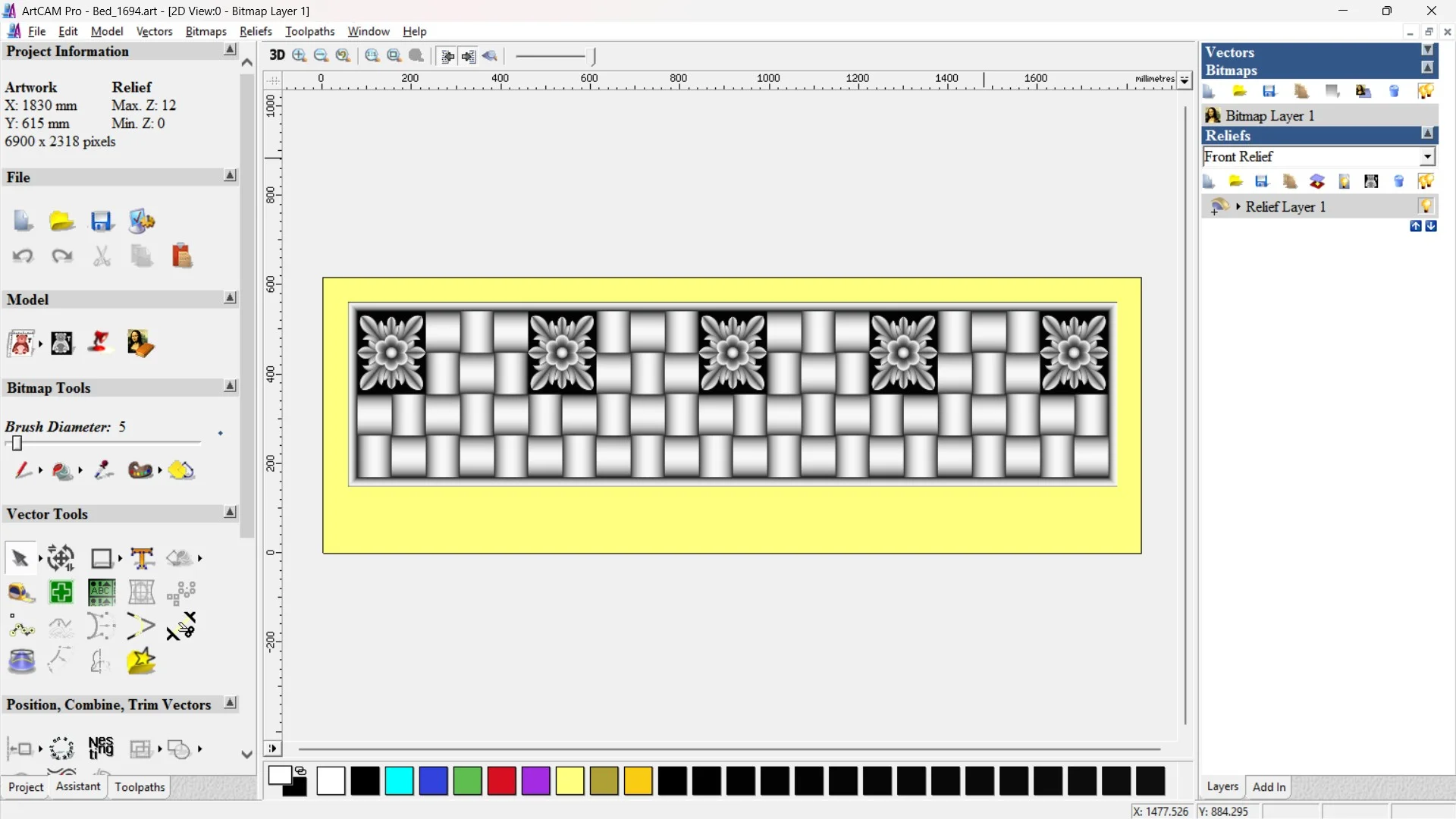Click the Save model floppy icon
1456x819 pixels.
click(x=102, y=221)
